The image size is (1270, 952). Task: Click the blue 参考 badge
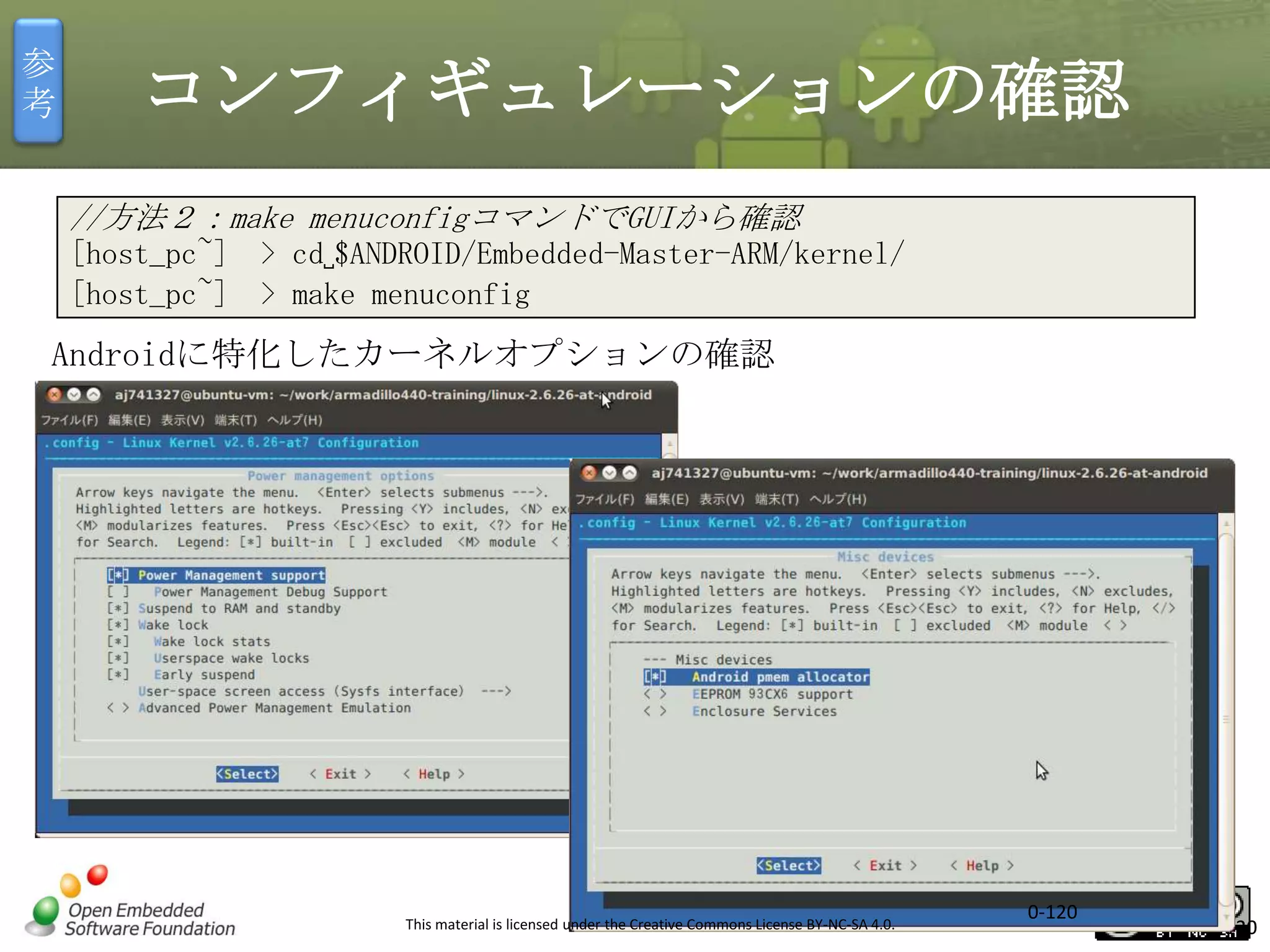click(38, 81)
